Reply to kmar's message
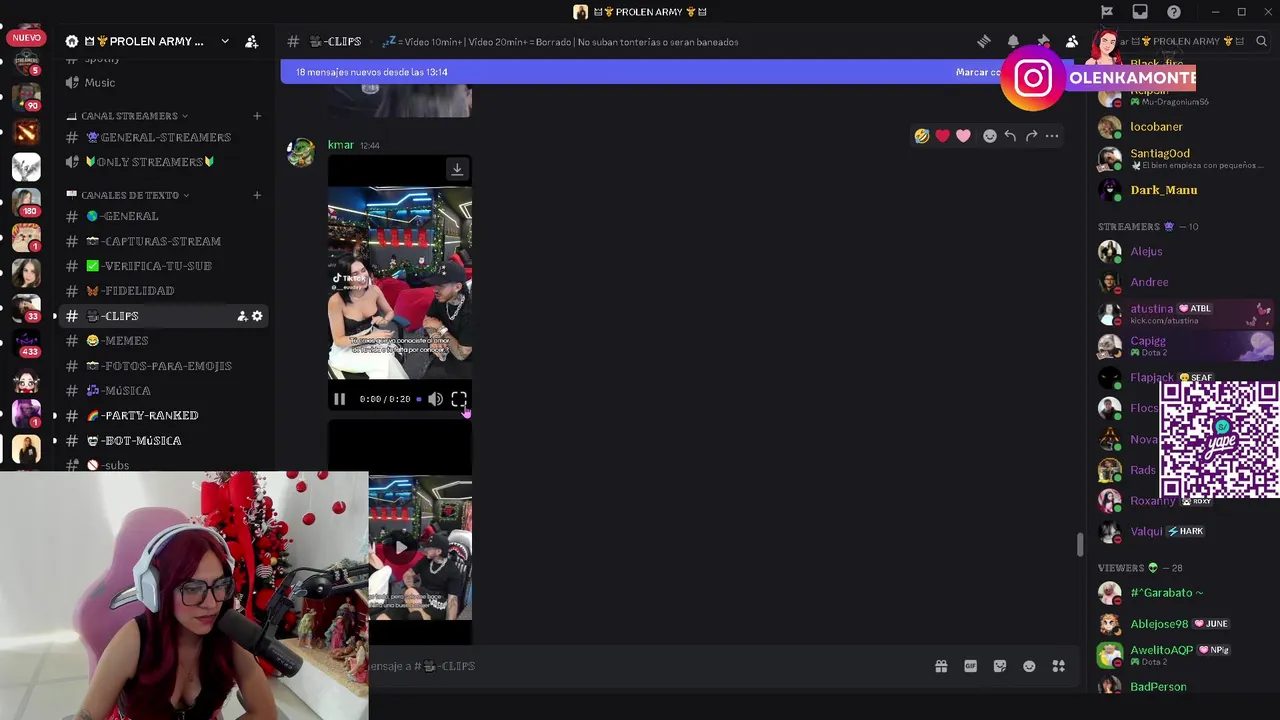This screenshot has height=720, width=1280. (1011, 136)
